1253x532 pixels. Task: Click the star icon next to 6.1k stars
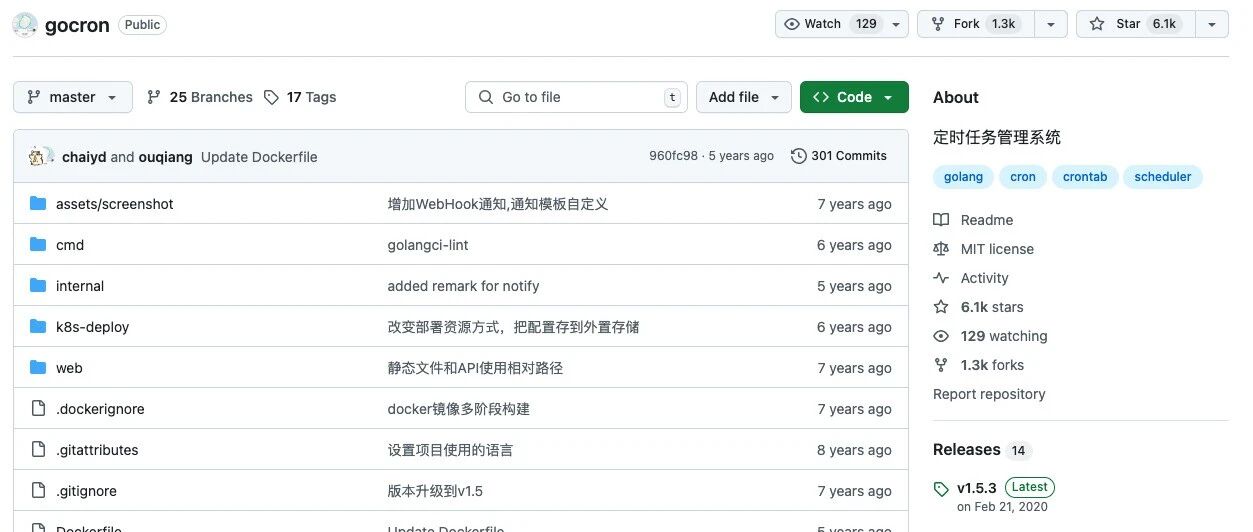(x=941, y=307)
